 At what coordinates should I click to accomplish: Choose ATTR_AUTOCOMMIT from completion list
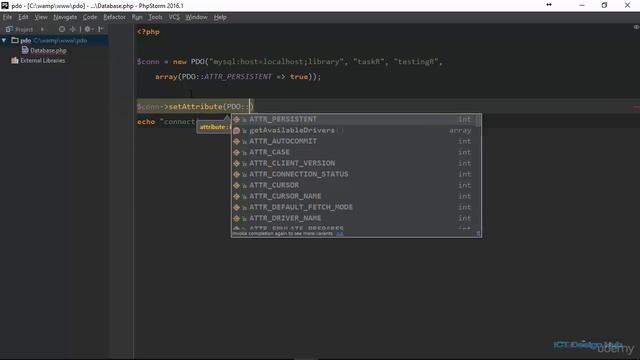pyautogui.click(x=353, y=141)
